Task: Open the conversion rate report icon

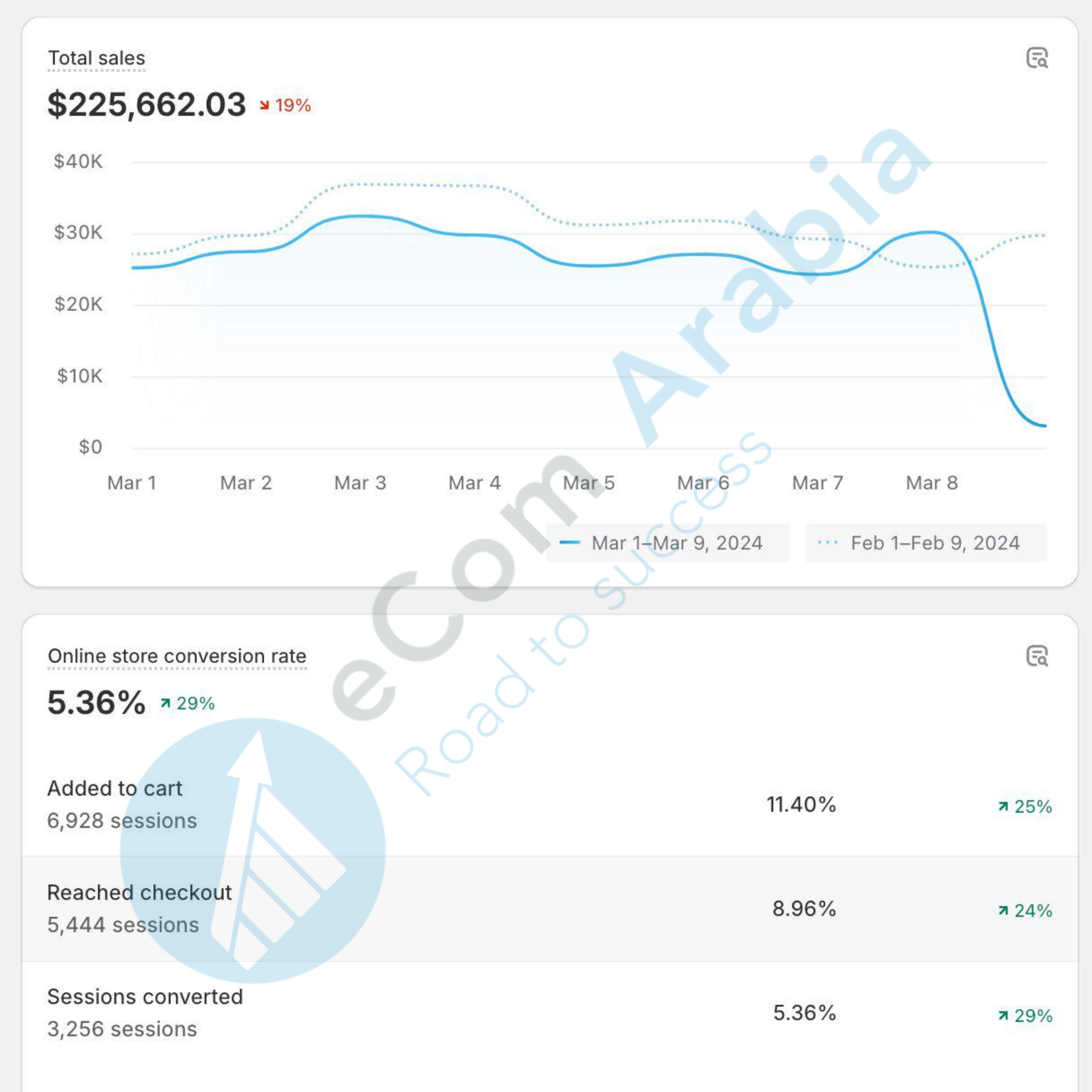Action: click(x=1036, y=656)
